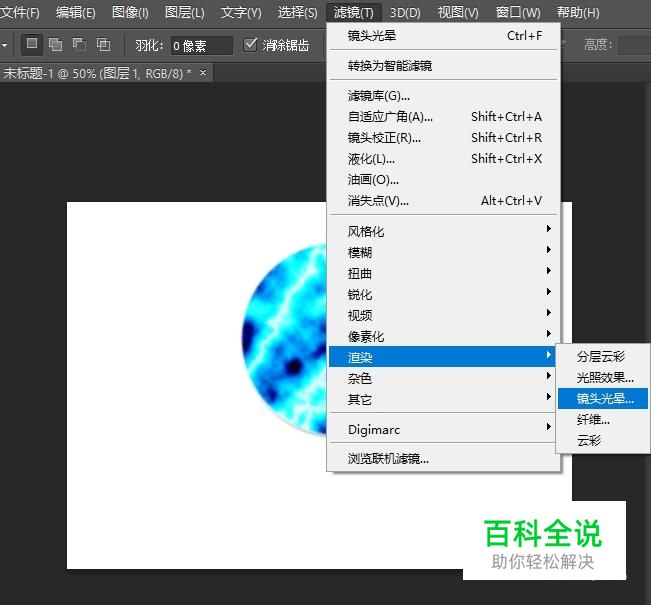Image resolution: width=651 pixels, height=605 pixels.
Task: Select 光照效果... in render submenu
Action: (x=603, y=377)
